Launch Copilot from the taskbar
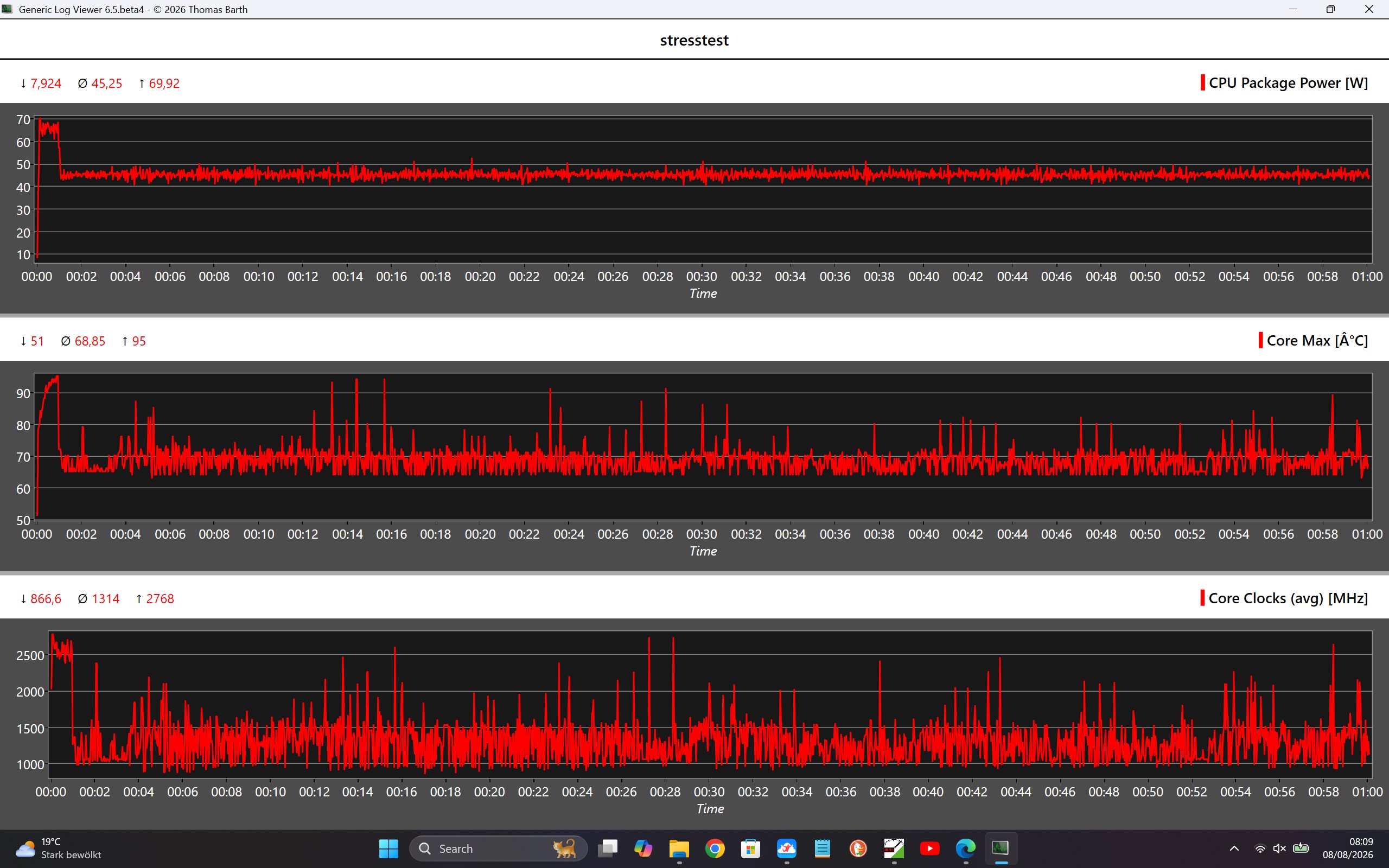Screen dimensions: 1389x868 [643, 848]
